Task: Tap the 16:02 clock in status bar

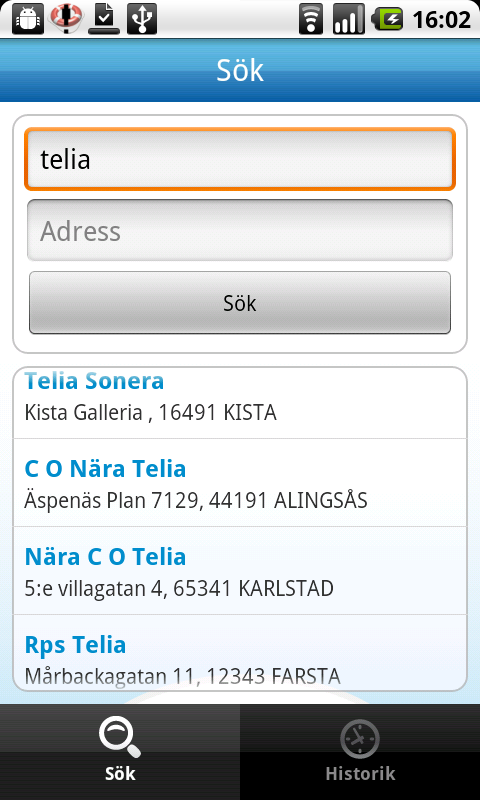Action: tap(441, 20)
